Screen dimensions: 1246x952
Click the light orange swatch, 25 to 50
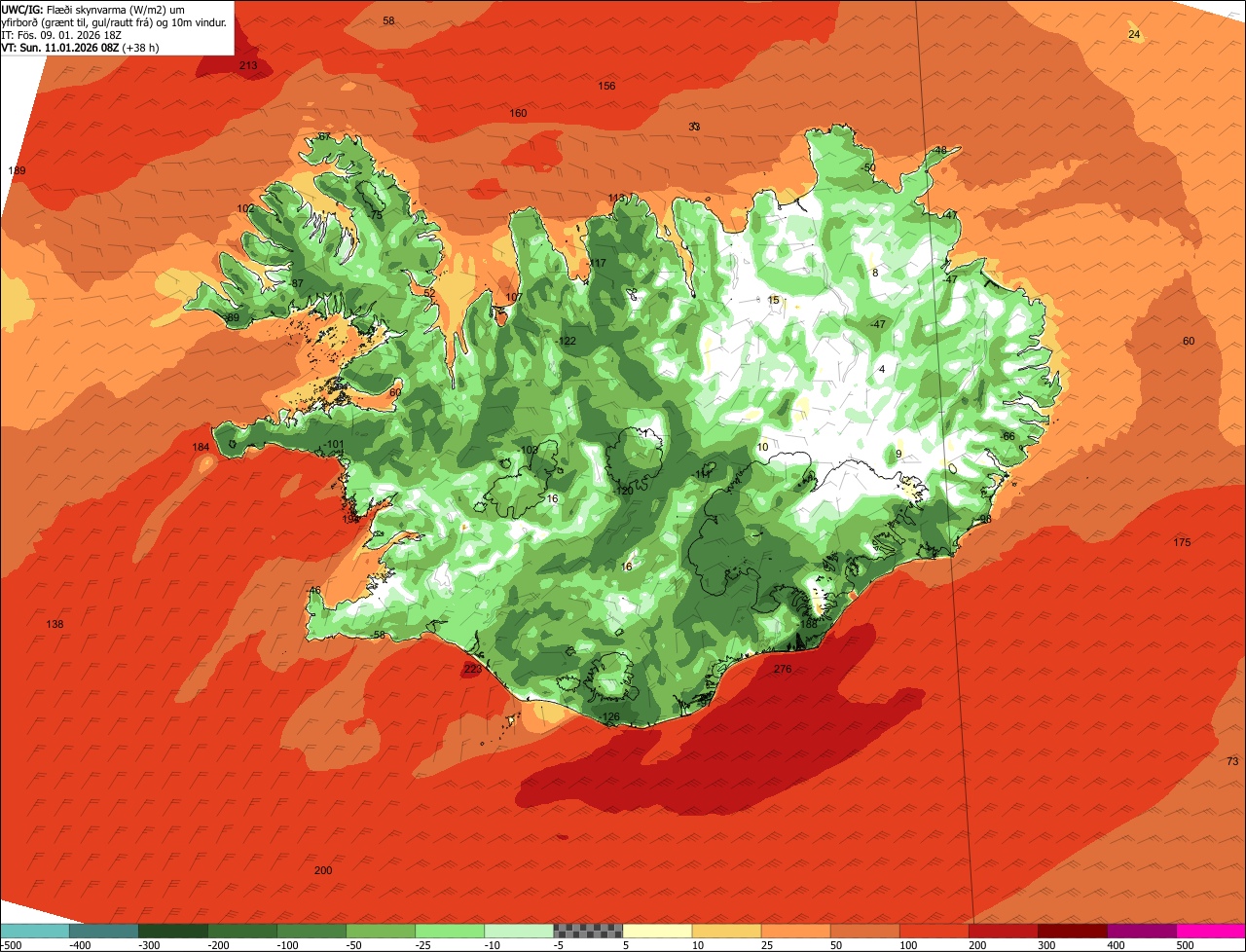(795, 931)
